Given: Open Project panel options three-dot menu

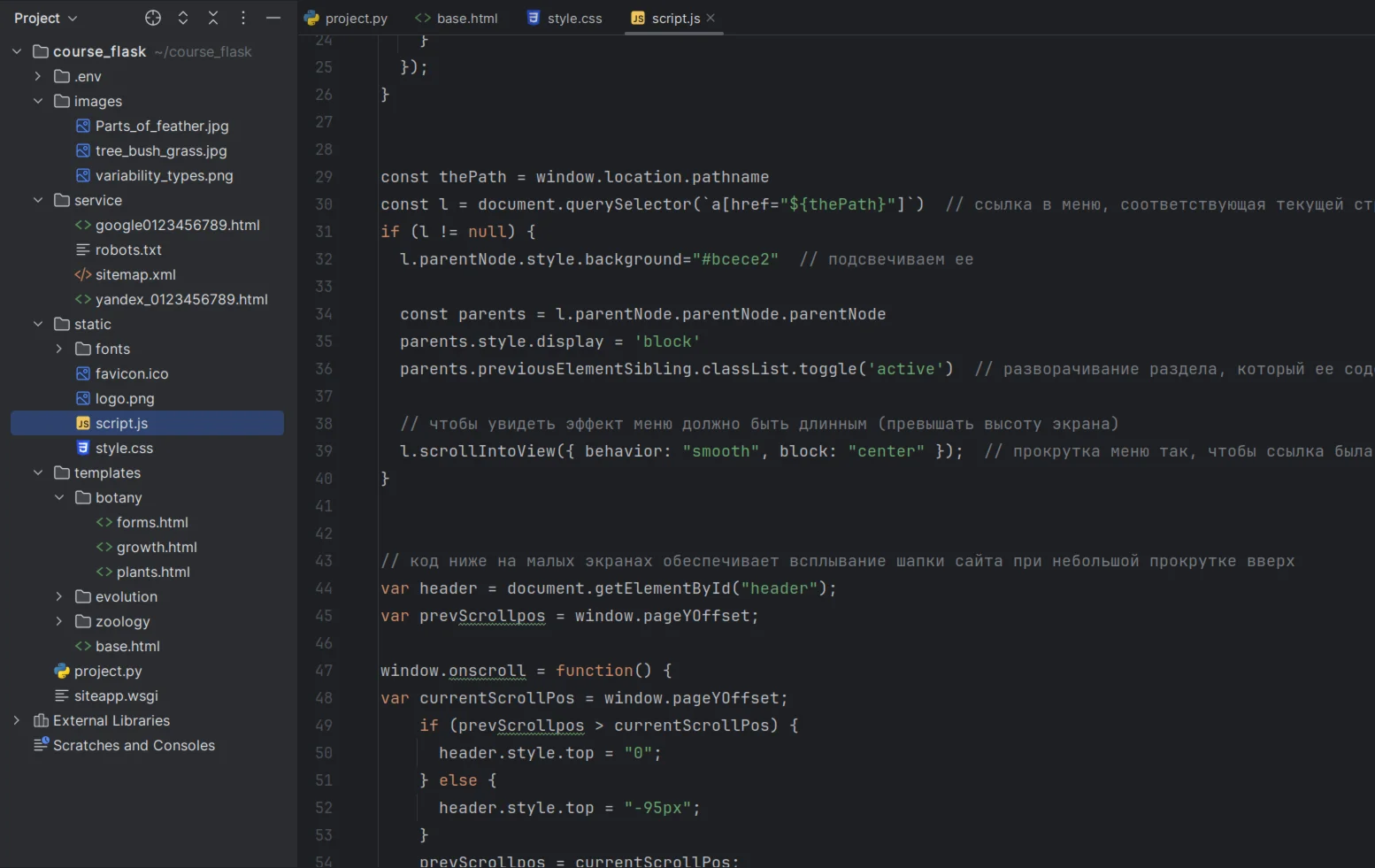Looking at the screenshot, I should click(x=243, y=18).
